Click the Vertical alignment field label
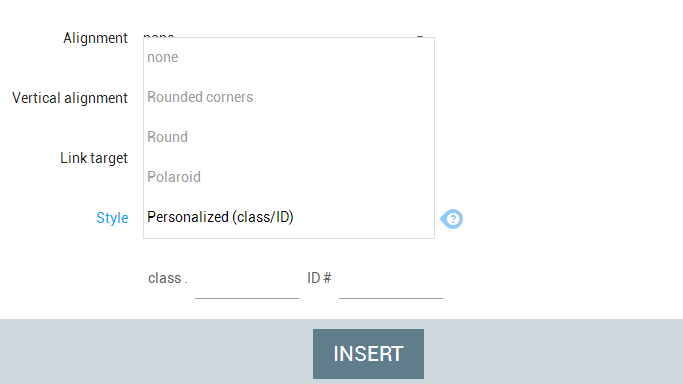Screen dimensions: 683x384 [70, 98]
